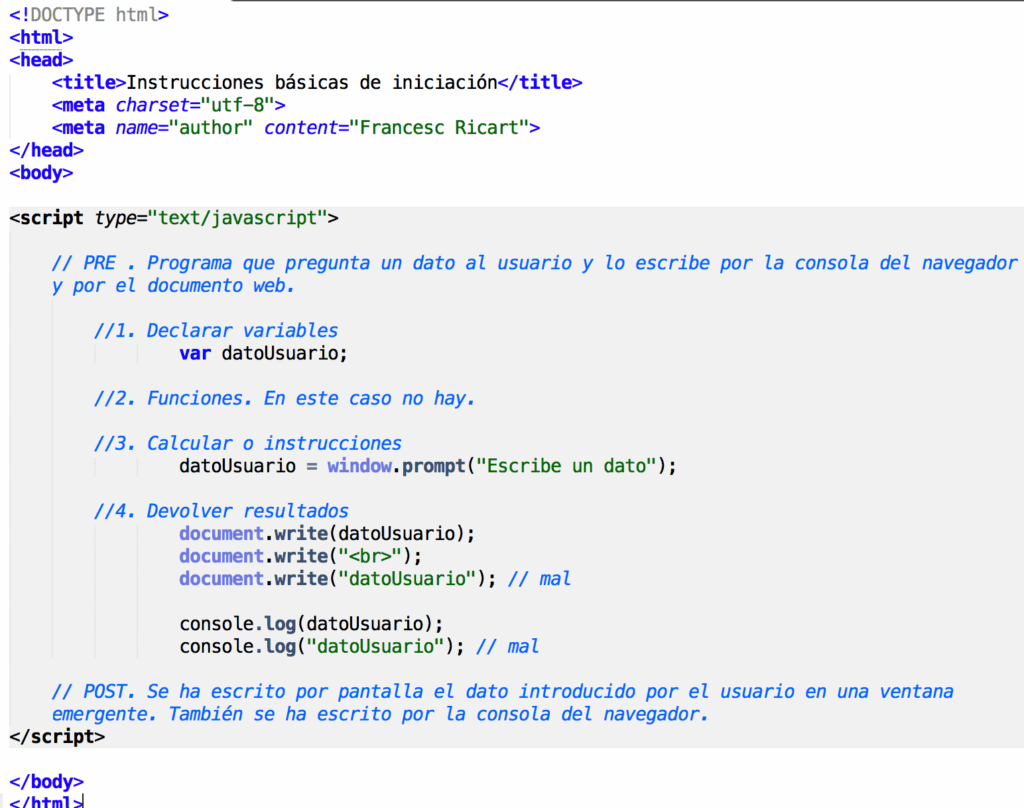Click the var keyword
The image size is (1024, 808).
[195, 353]
